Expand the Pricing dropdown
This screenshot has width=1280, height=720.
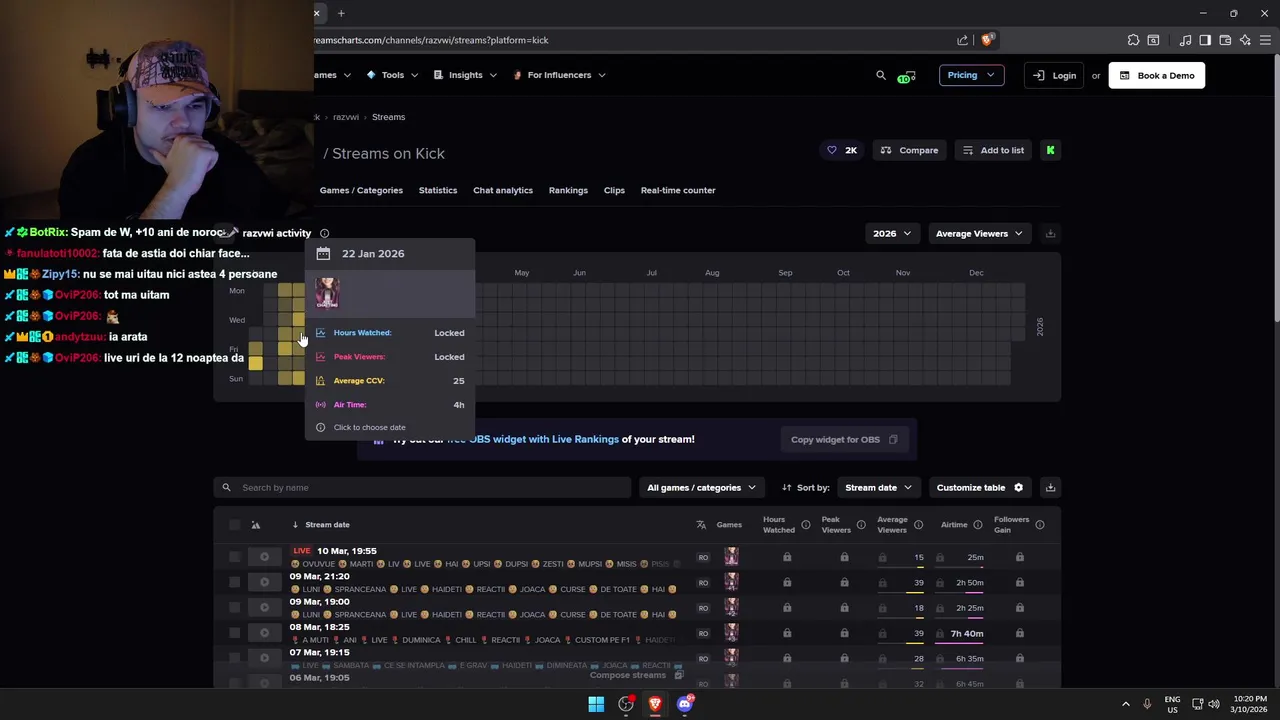971,75
